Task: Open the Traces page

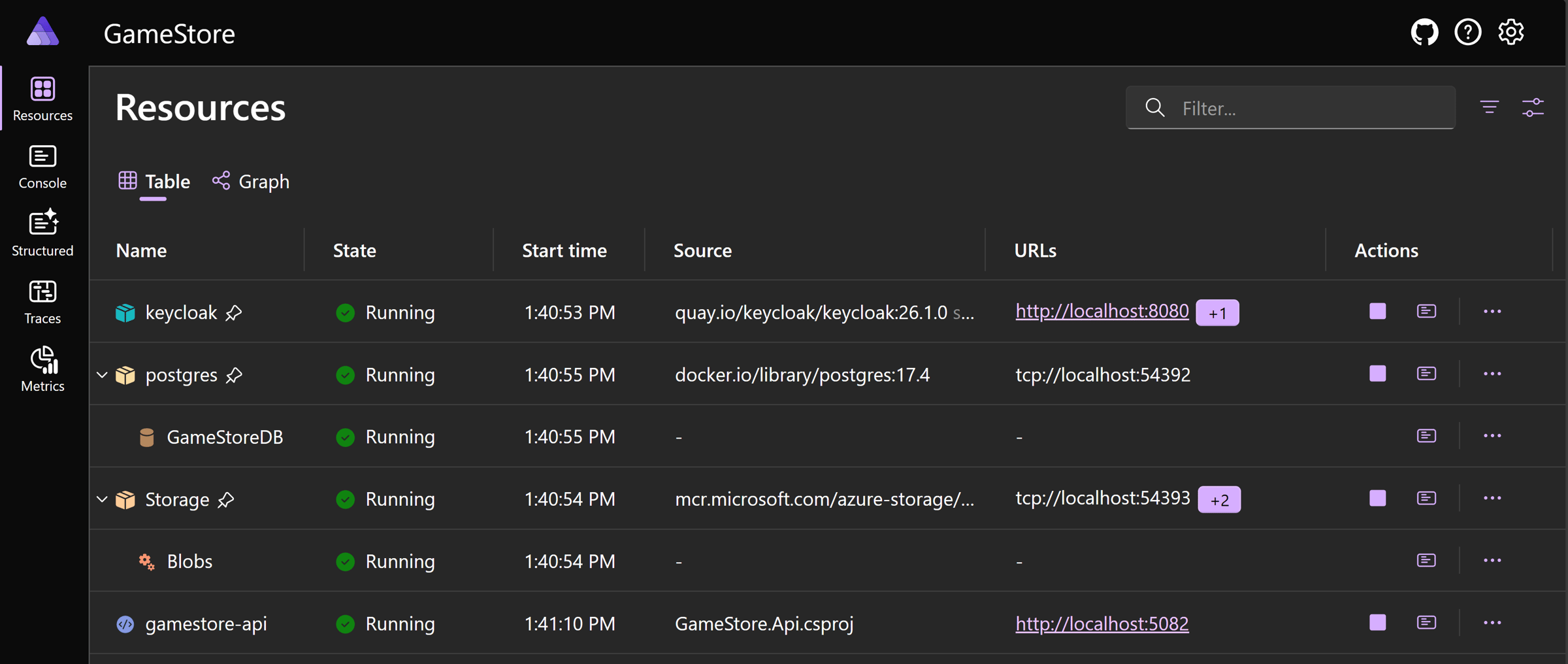Action: pos(42,302)
